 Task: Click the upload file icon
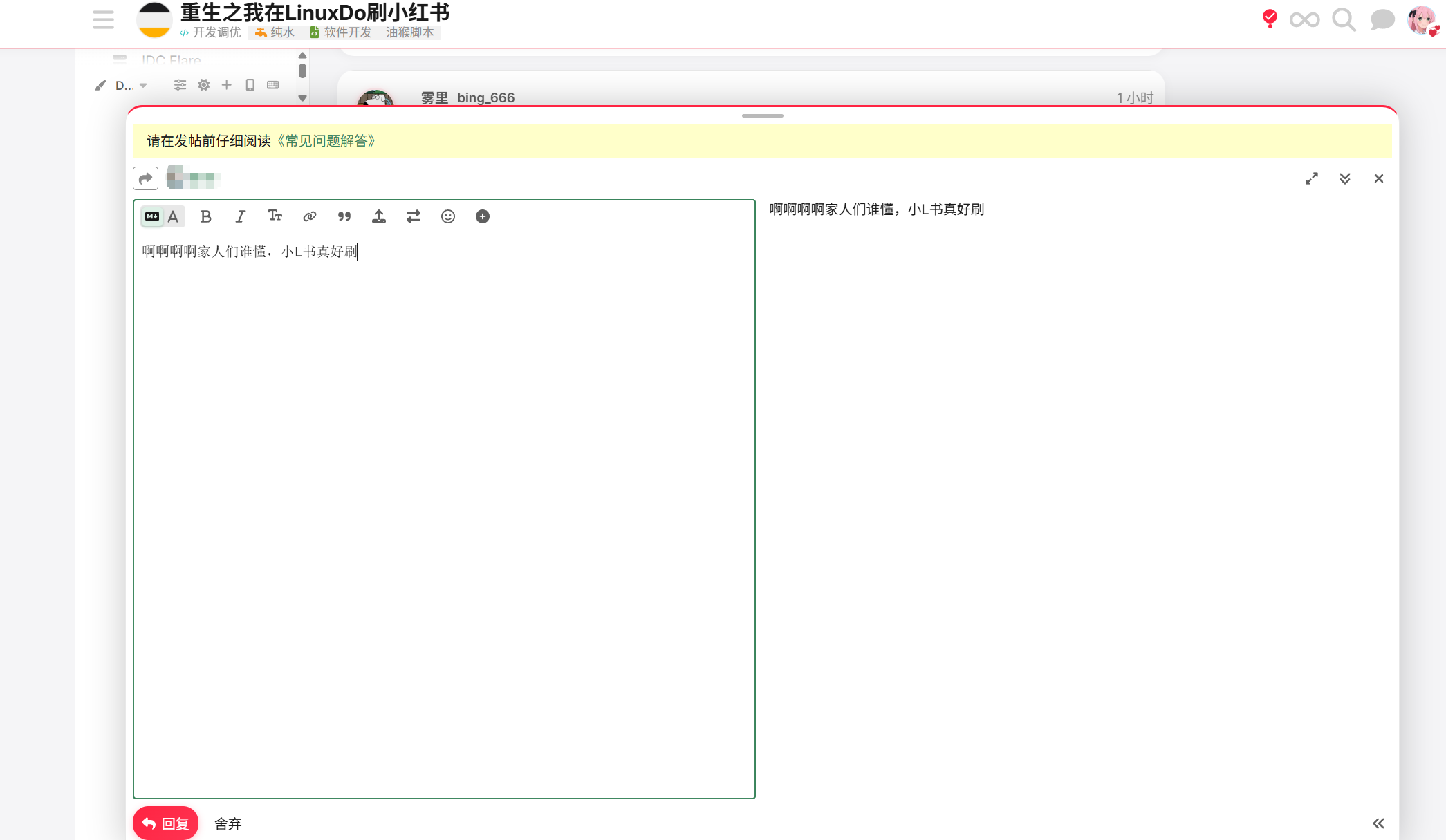tap(378, 216)
